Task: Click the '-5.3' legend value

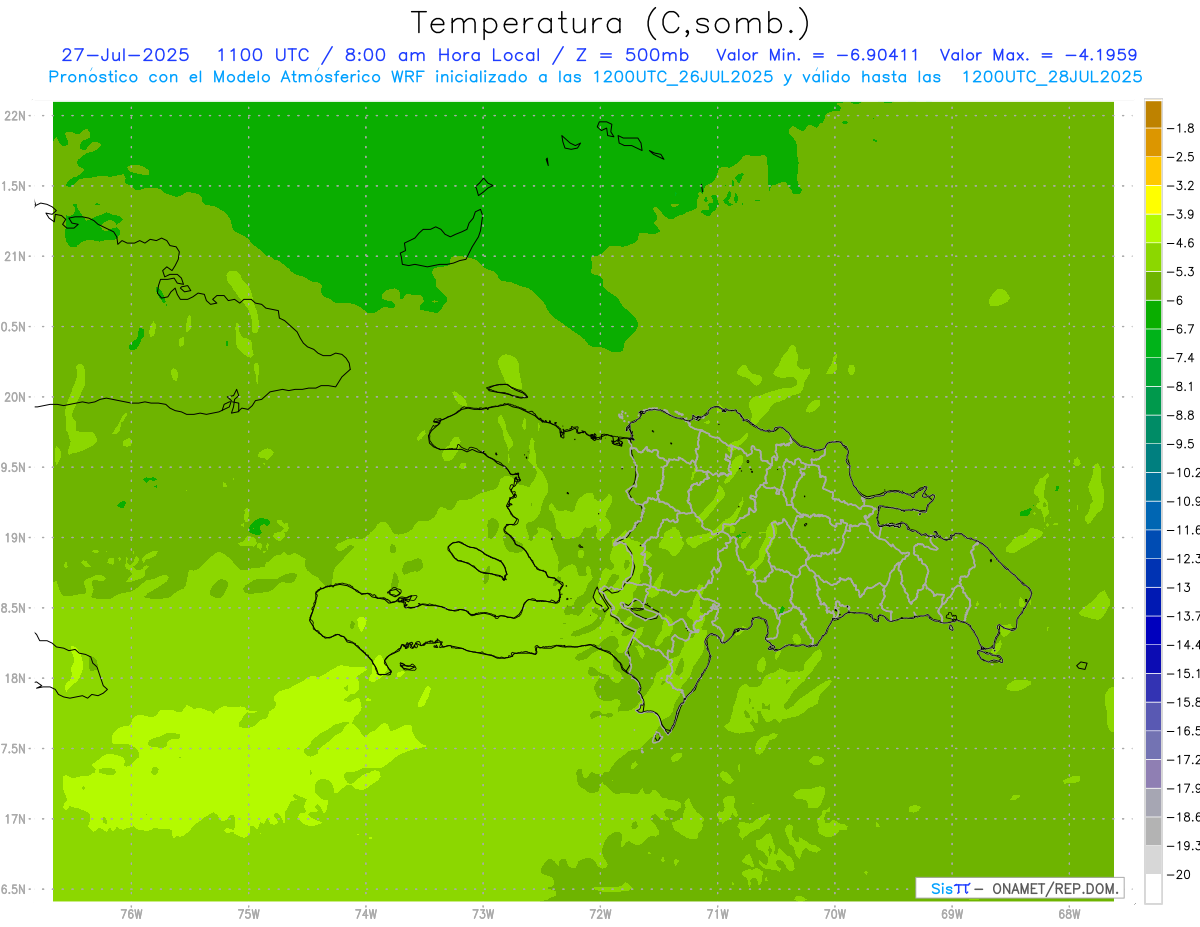Action: [x=1181, y=272]
